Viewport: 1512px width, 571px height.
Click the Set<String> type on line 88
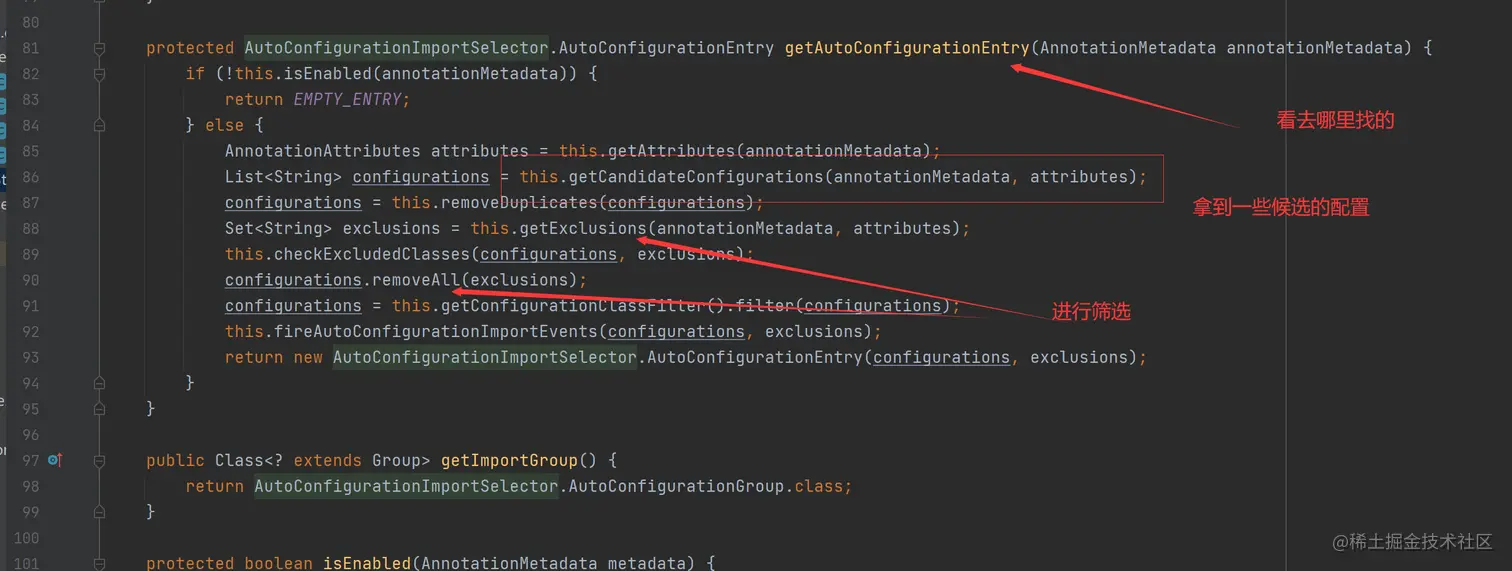[x=278, y=228]
